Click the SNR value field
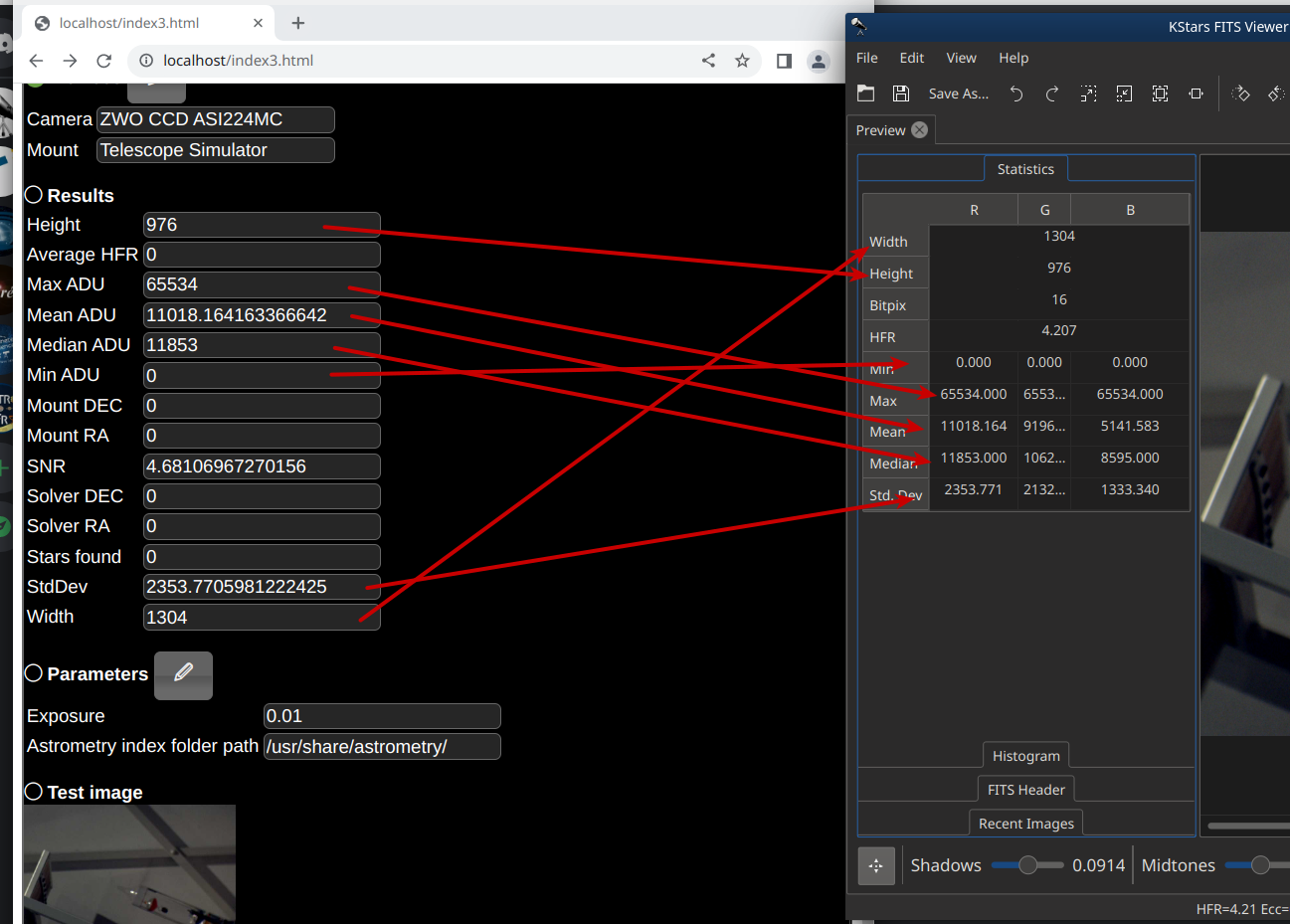Screen dimensions: 1290x924 (x=262, y=466)
